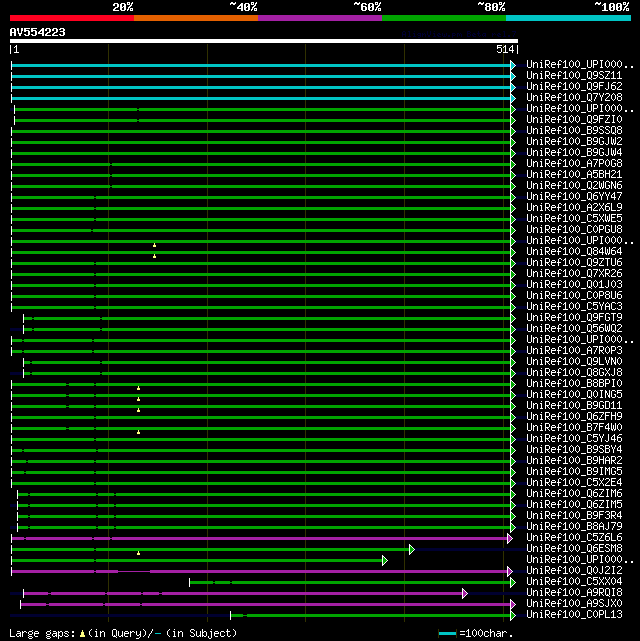This screenshot has height=641, width=640.
Task: Select the UniRef100_B9SBY4 hit label
Action: coord(574,450)
